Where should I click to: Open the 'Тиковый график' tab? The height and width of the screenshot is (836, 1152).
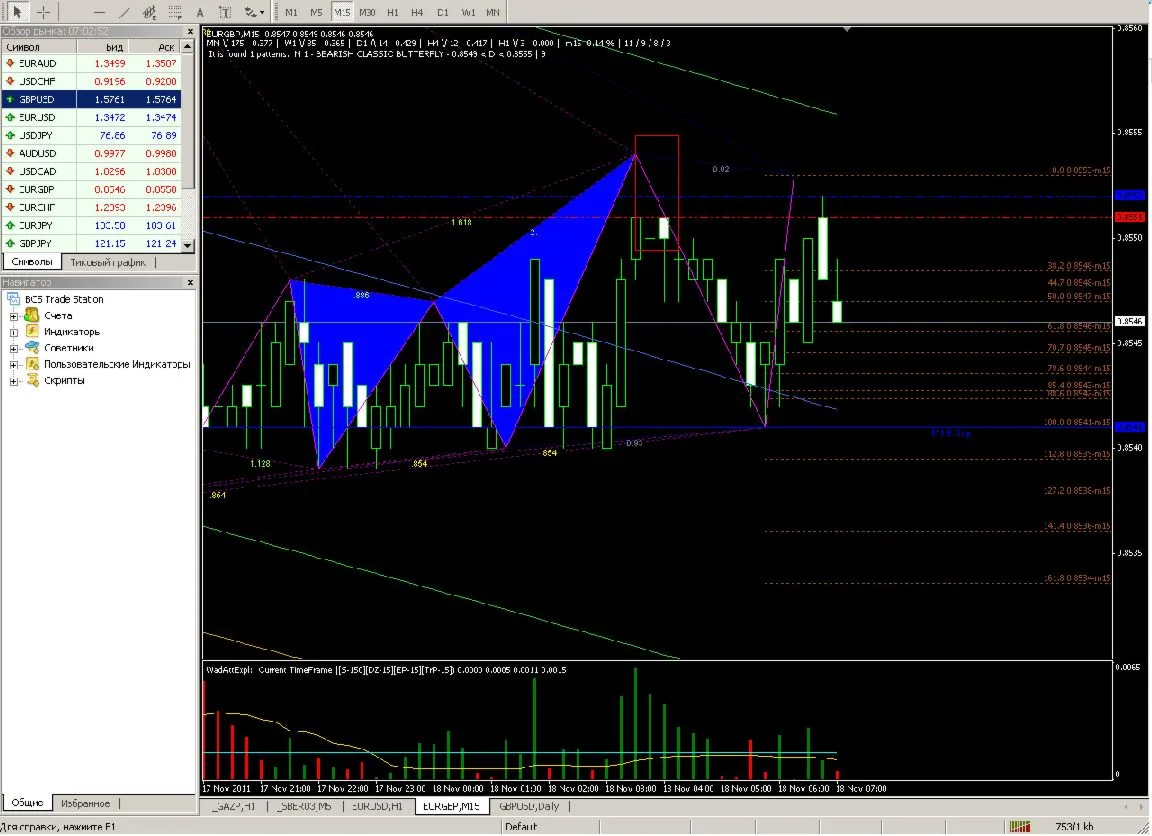pyautogui.click(x=108, y=262)
